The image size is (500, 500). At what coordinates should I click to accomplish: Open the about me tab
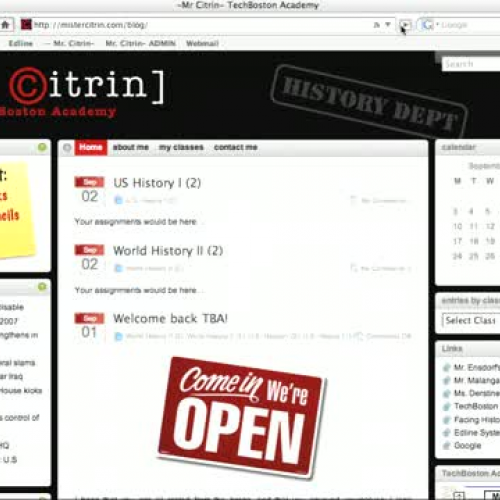[131, 147]
